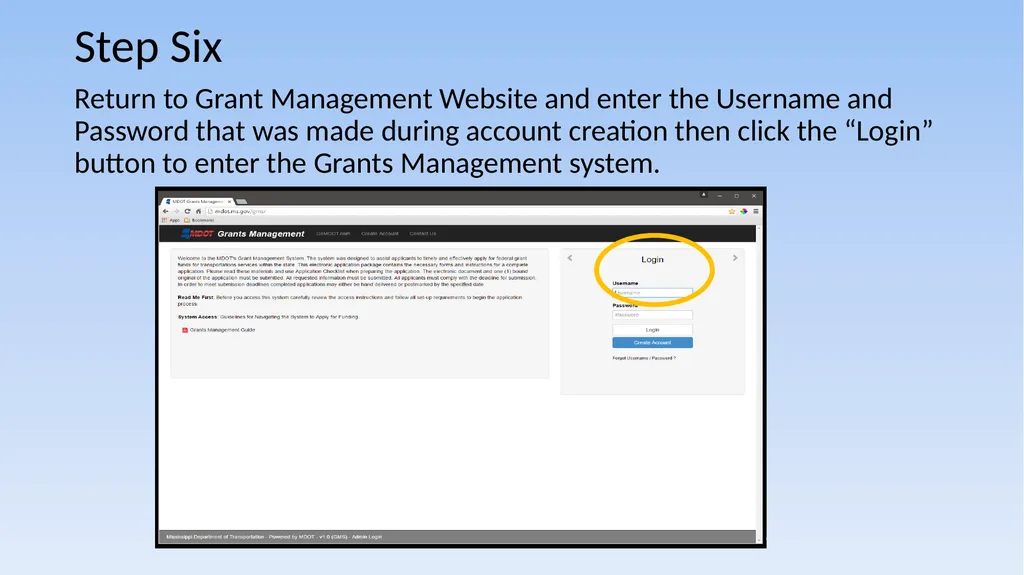This screenshot has width=1024, height=575.
Task: Click the browser back arrow
Action: (x=165, y=211)
